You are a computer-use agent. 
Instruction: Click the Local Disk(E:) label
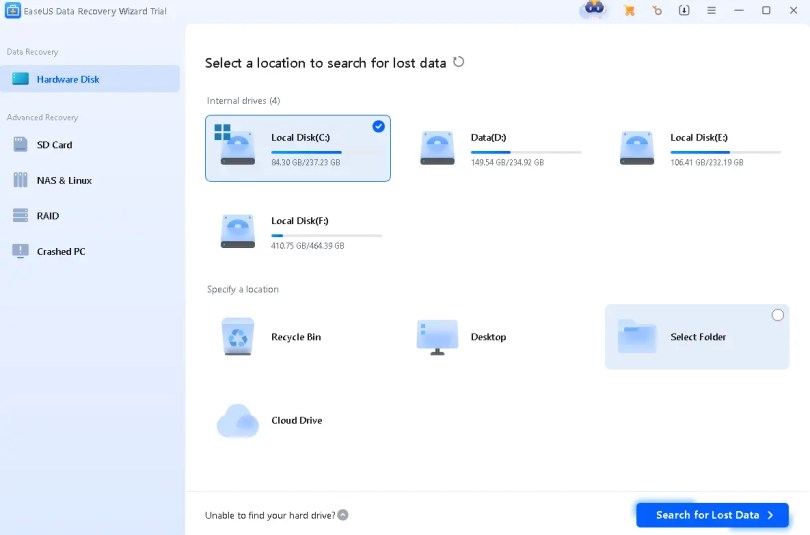point(699,137)
